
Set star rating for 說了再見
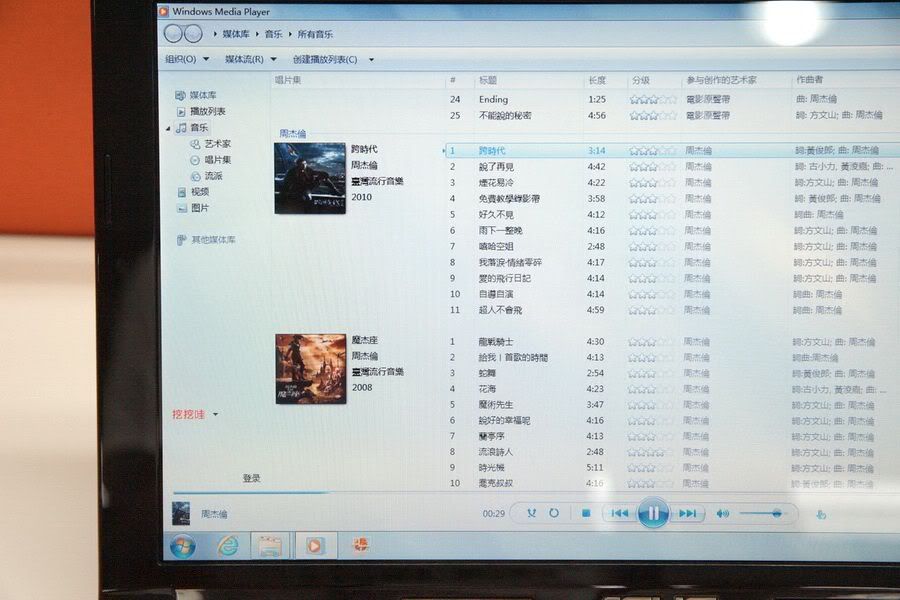pos(652,167)
